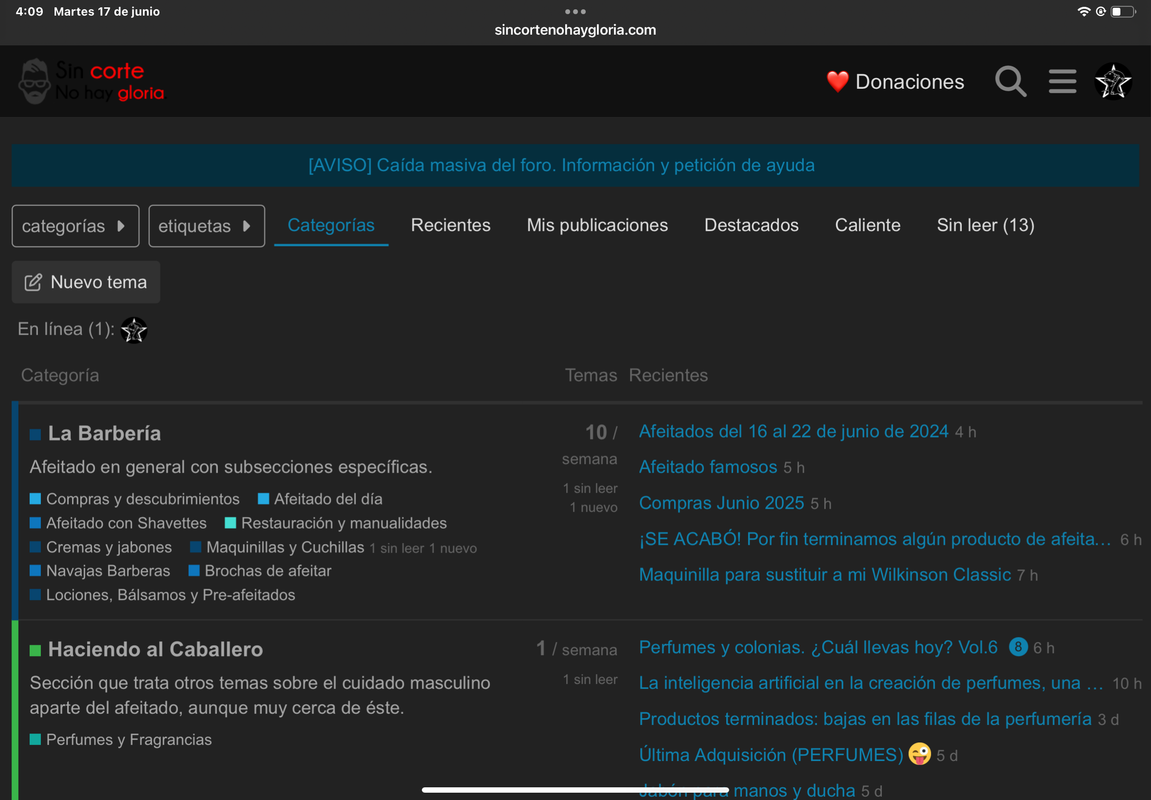Click the winking emoji after Última Adquisición
1151x800 pixels.
919,754
